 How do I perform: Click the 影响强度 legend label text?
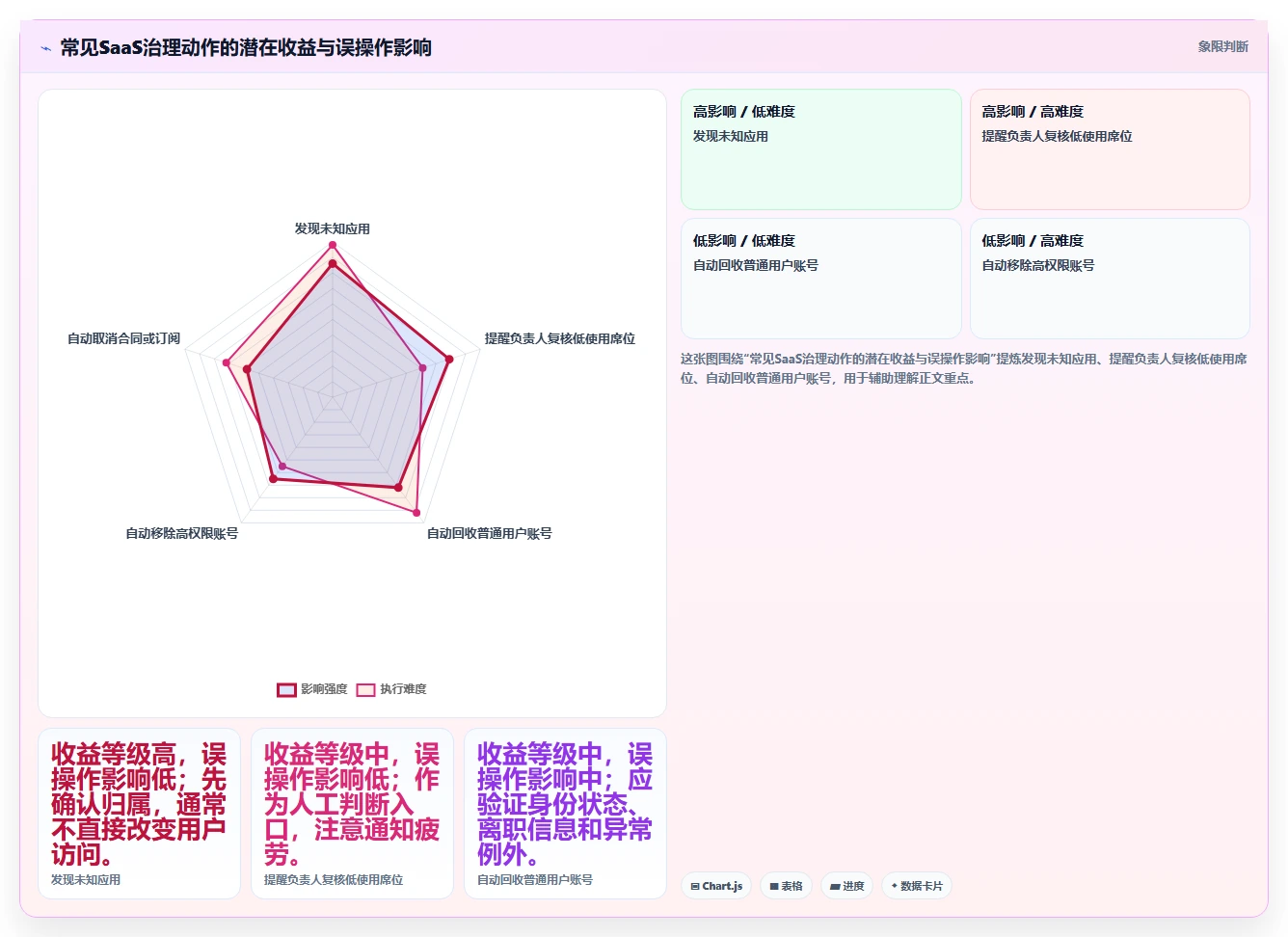324,689
